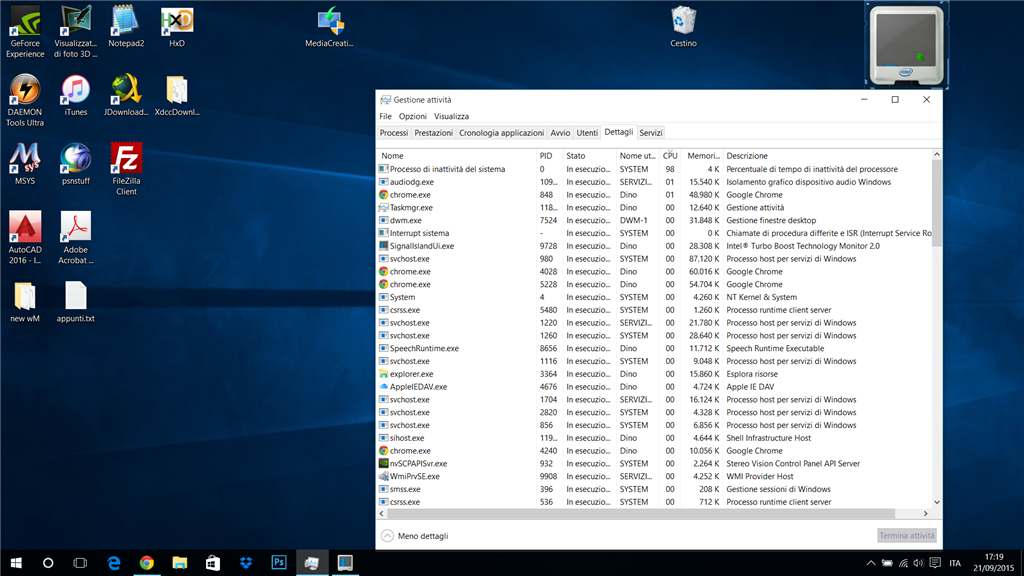This screenshot has height=576, width=1024.
Task: Open Dropbox from the taskbar
Action: [x=246, y=562]
